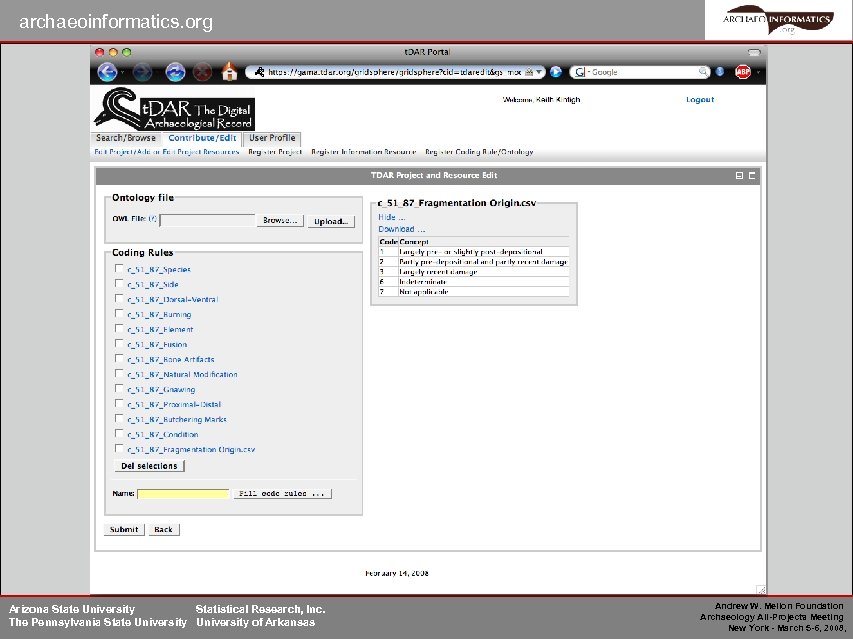Click the Submit button
853x639 pixels.
[x=124, y=530]
